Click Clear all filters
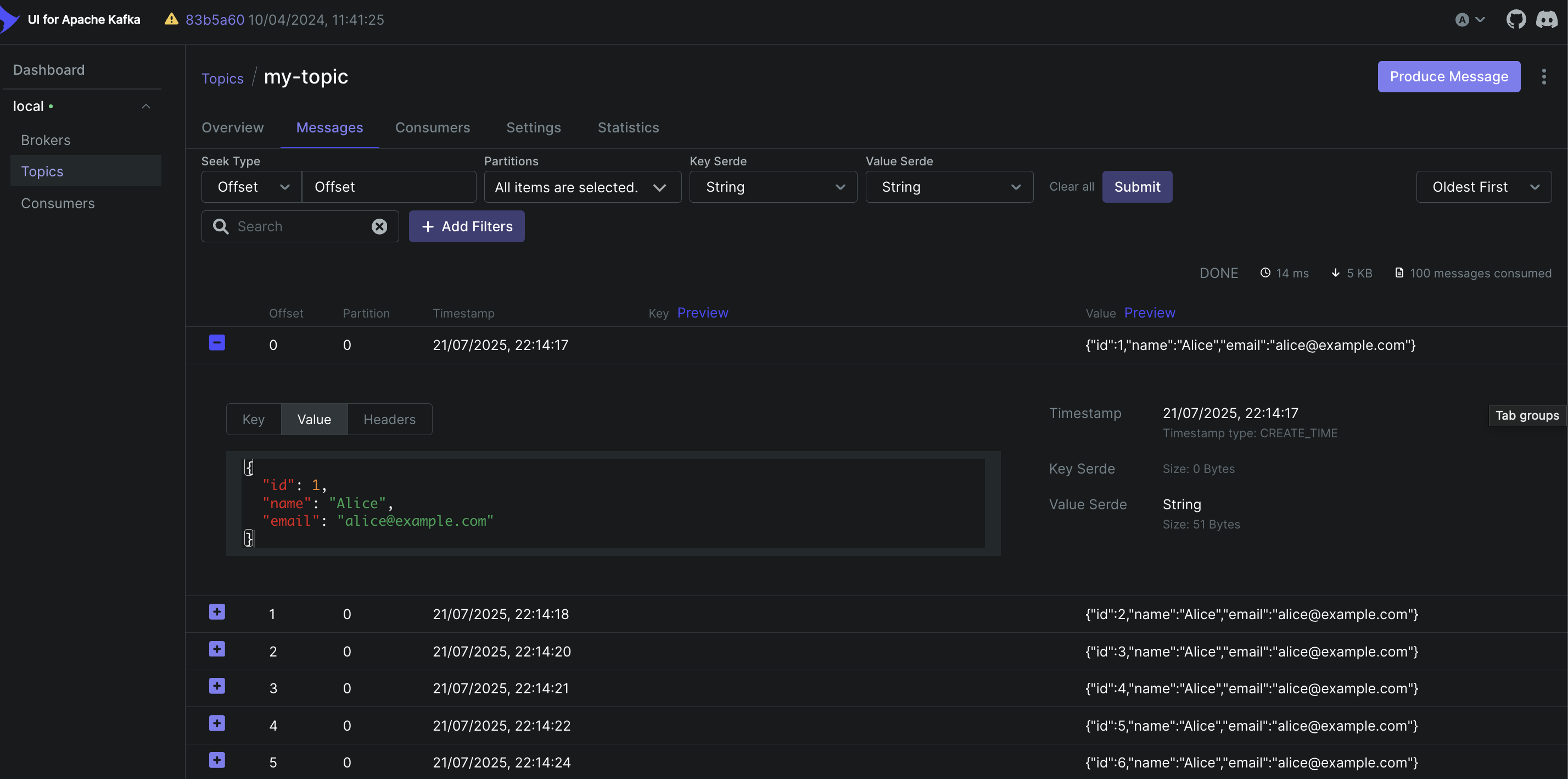 click(x=1071, y=187)
